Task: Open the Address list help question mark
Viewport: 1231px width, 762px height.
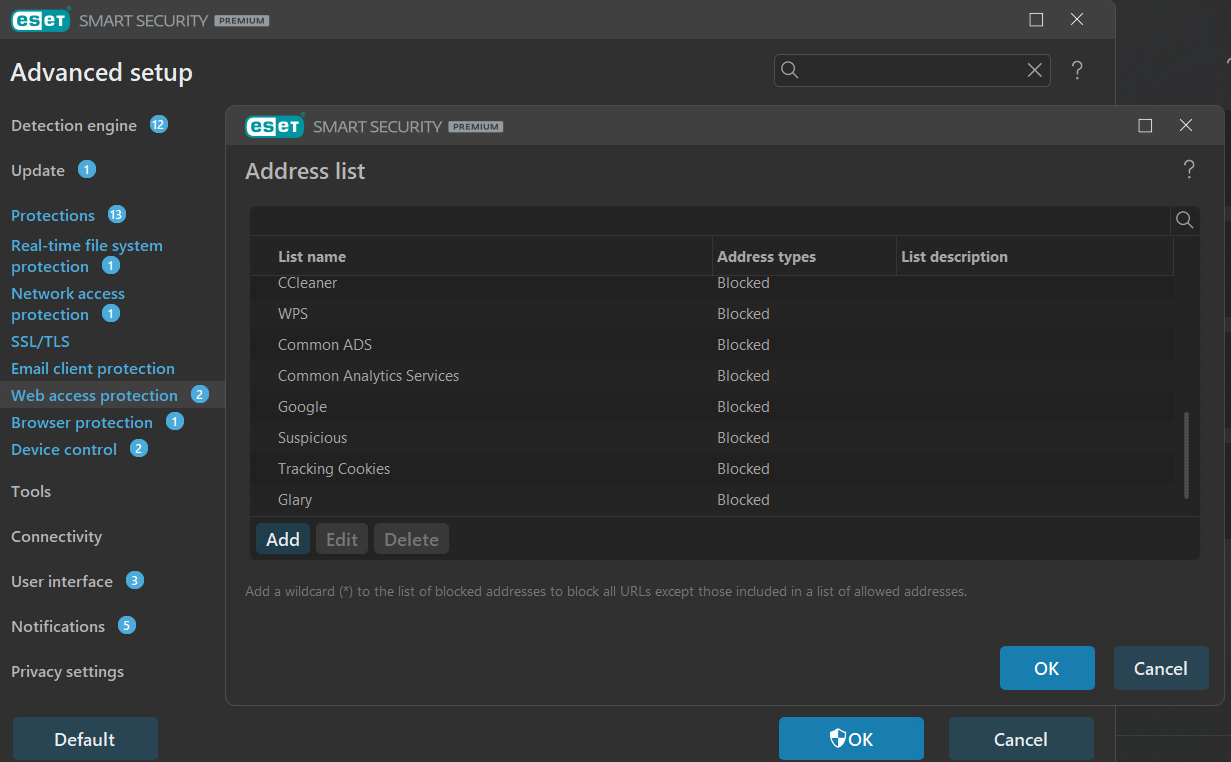Action: point(1189,170)
